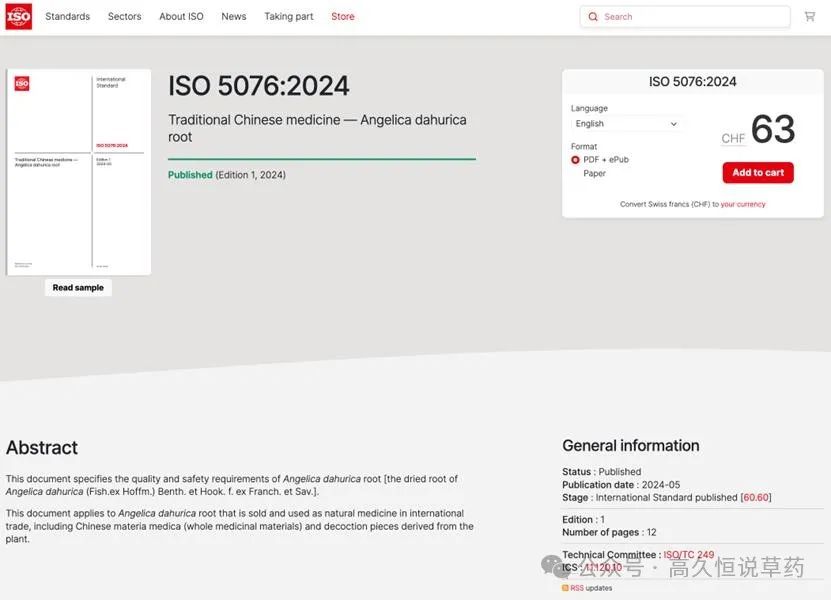The height and width of the screenshot is (600, 831).
Task: Click the ISO logo home icon
Action: tap(19, 16)
